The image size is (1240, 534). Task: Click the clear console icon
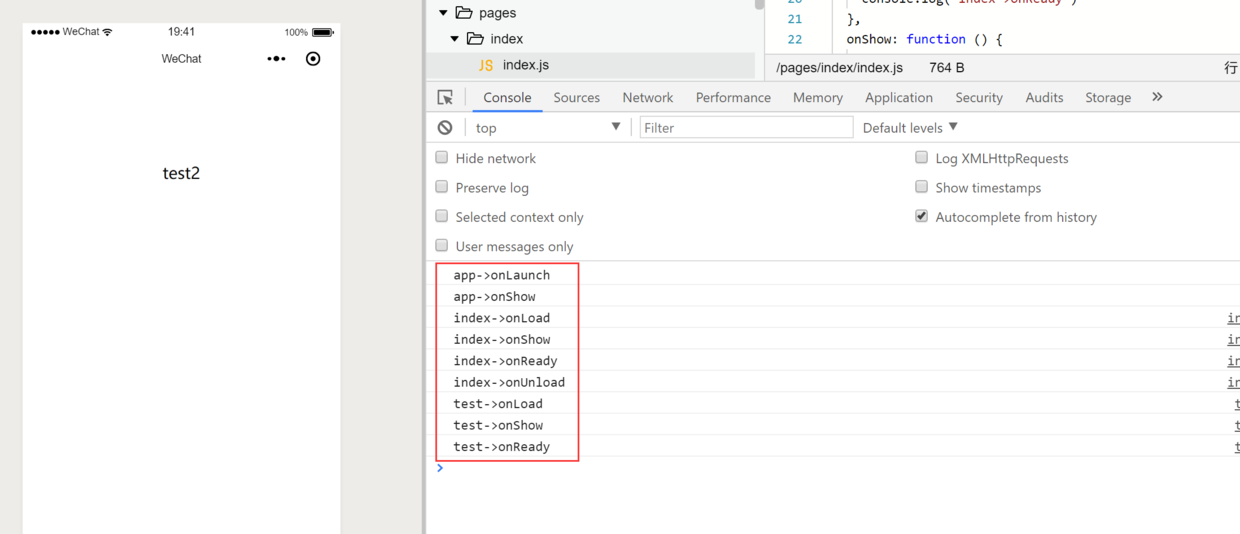tap(445, 127)
